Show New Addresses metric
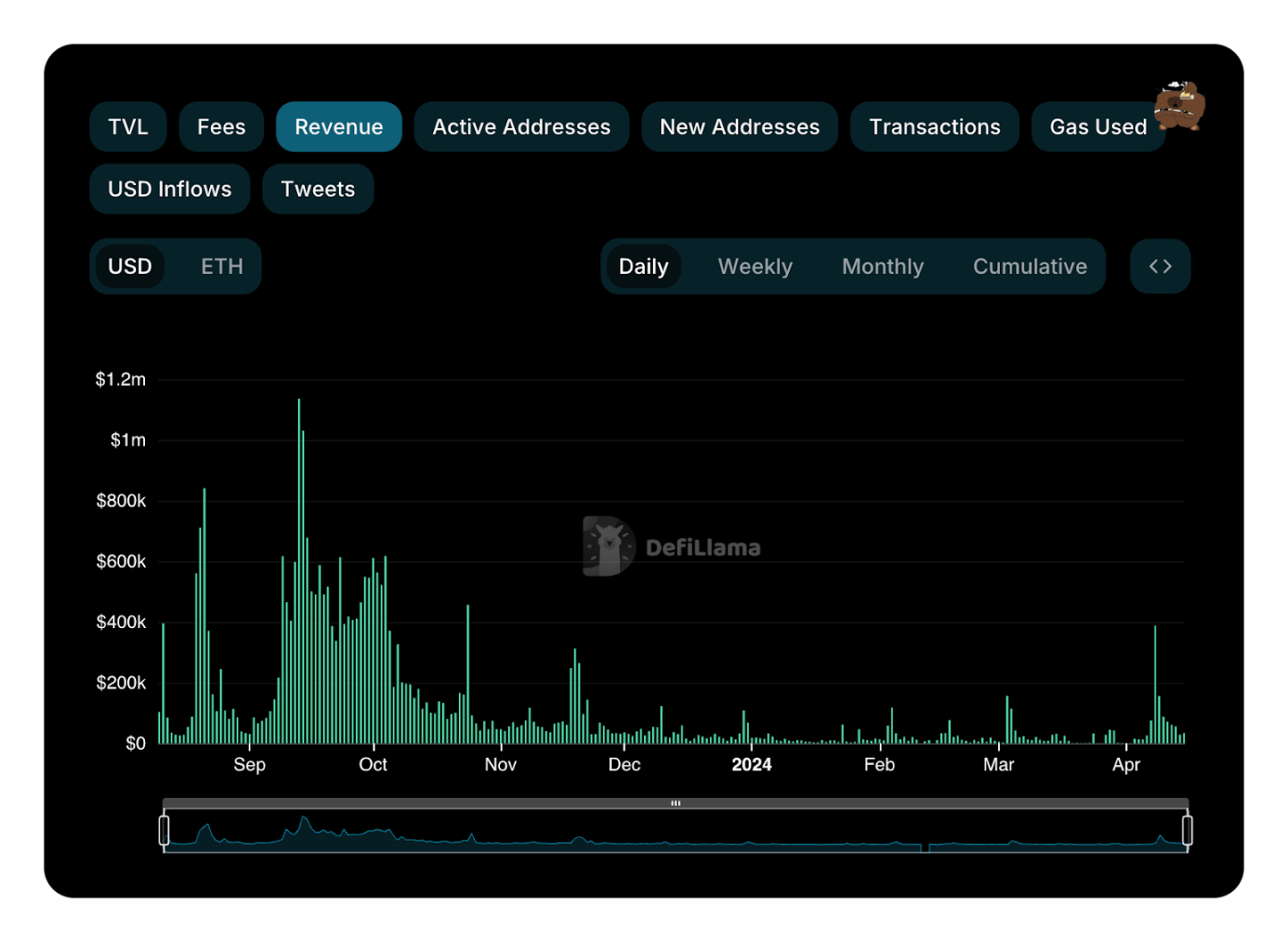 pyautogui.click(x=740, y=127)
